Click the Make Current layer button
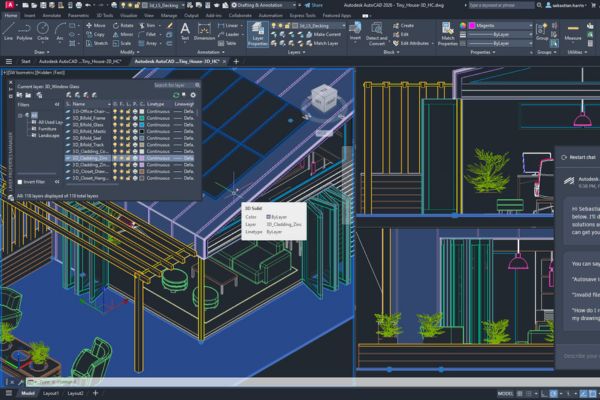Image resolution: width=600 pixels, height=400 pixels. click(324, 34)
